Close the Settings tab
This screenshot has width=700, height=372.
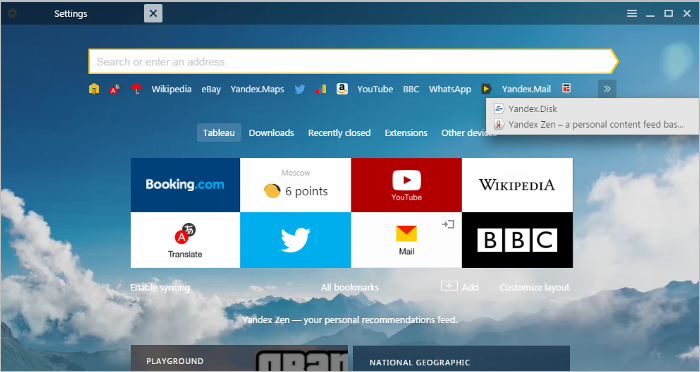(x=153, y=13)
